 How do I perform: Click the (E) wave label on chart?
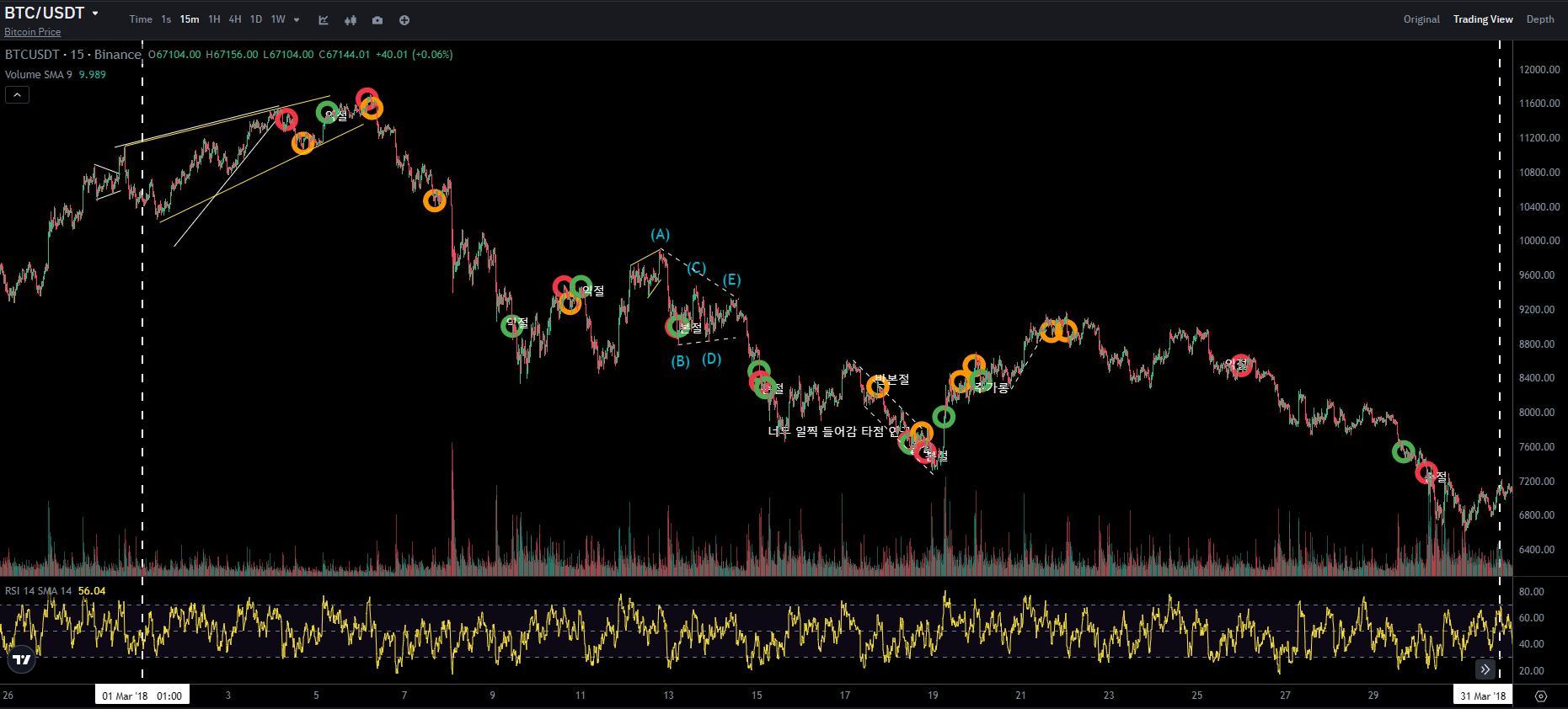click(x=731, y=280)
